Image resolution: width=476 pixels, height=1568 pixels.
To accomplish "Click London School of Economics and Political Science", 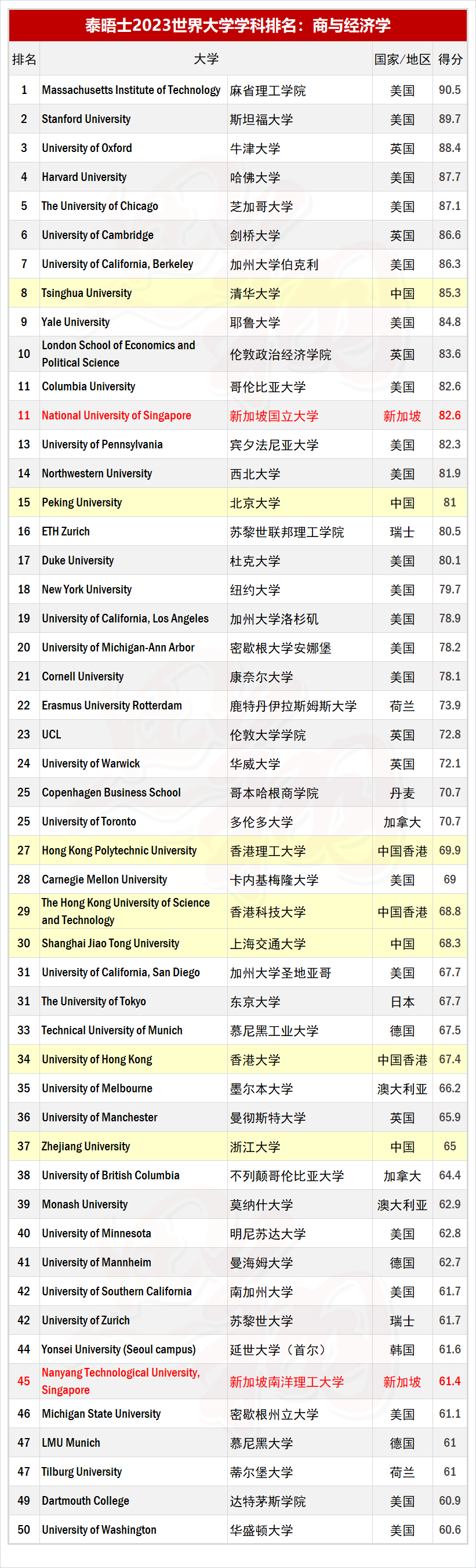I will [118, 354].
